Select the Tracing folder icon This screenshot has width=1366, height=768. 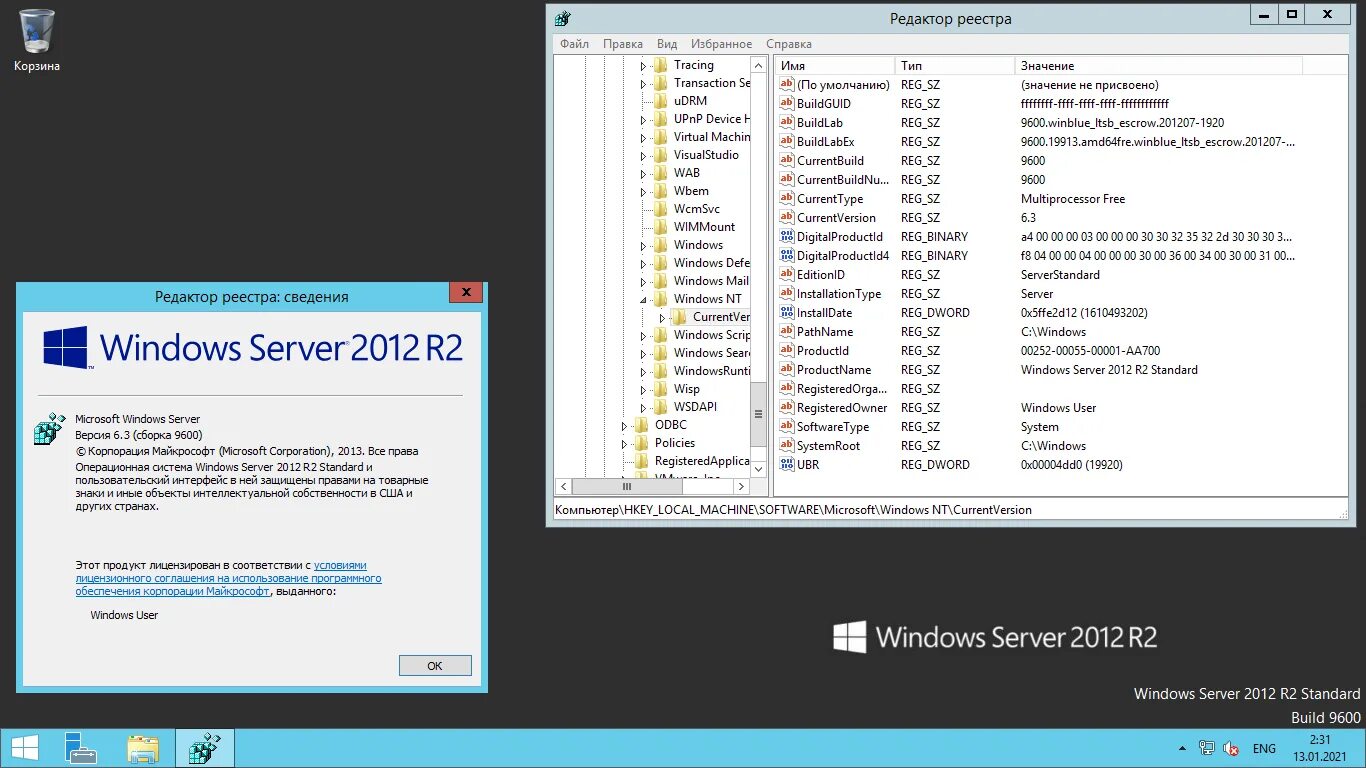click(660, 65)
